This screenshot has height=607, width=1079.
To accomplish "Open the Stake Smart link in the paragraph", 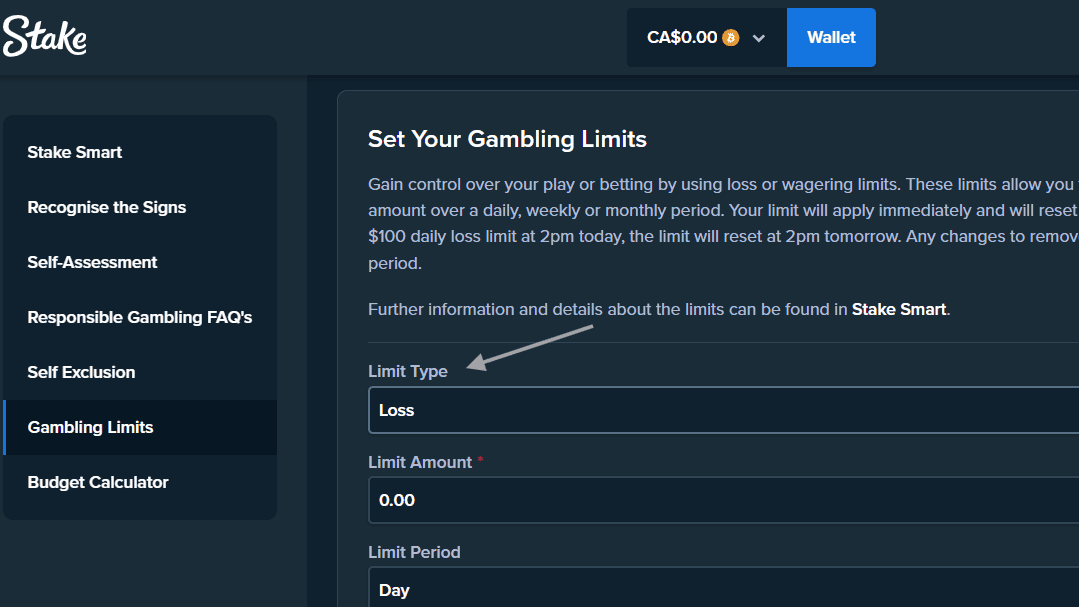I will [x=897, y=309].
